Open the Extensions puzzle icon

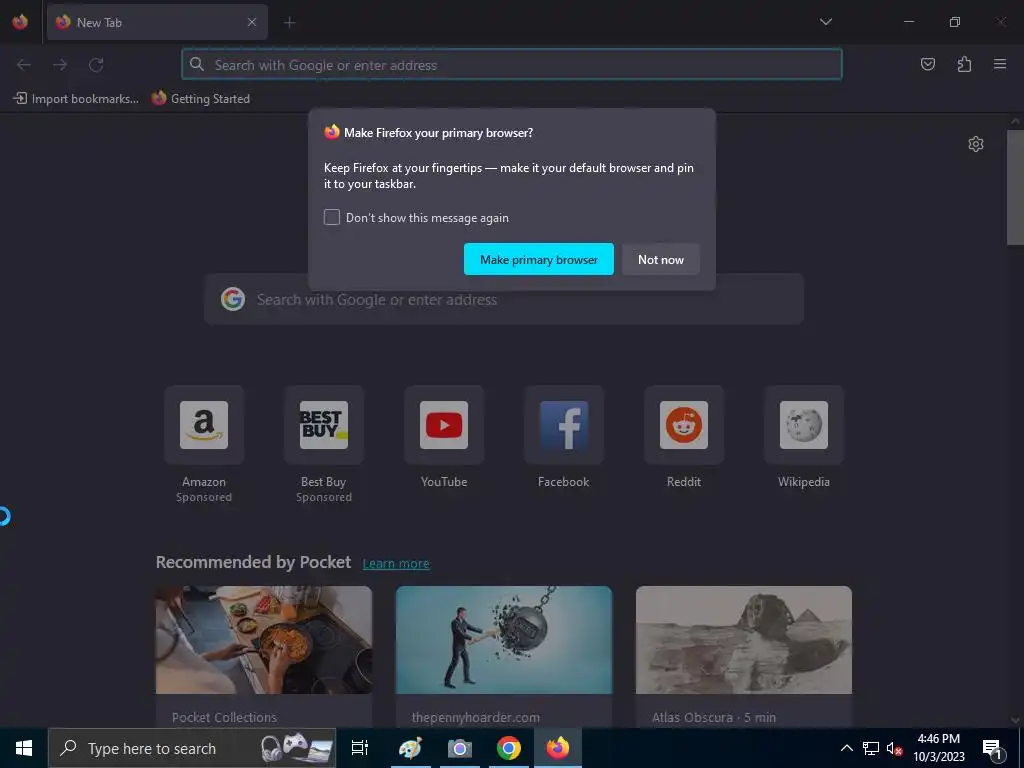[964, 64]
